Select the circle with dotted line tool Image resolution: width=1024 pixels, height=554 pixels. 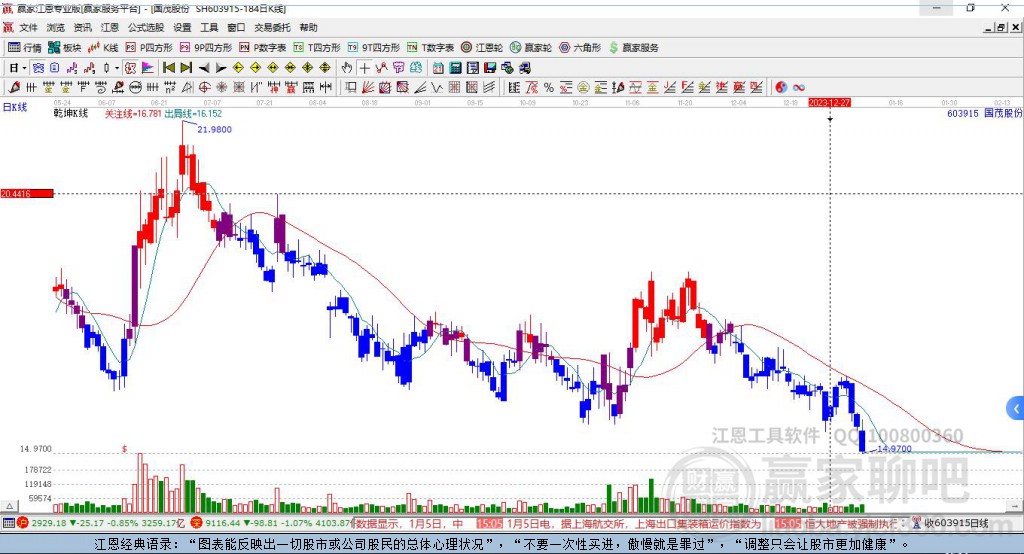click(x=135, y=88)
